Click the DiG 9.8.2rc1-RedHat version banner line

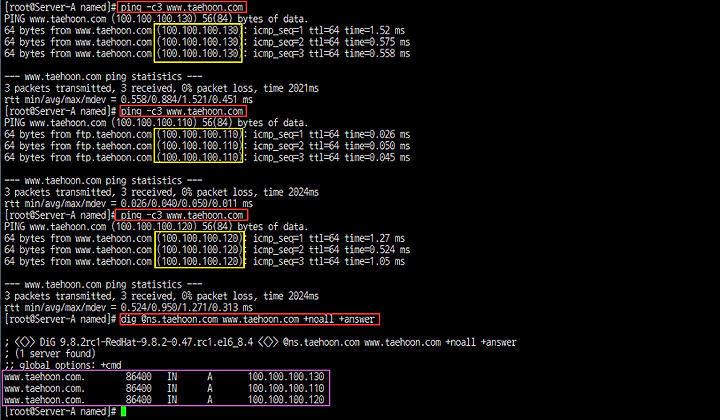[260, 342]
